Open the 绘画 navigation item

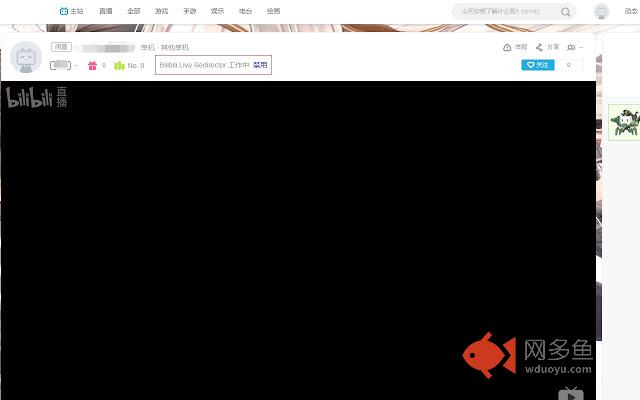pyautogui.click(x=273, y=11)
